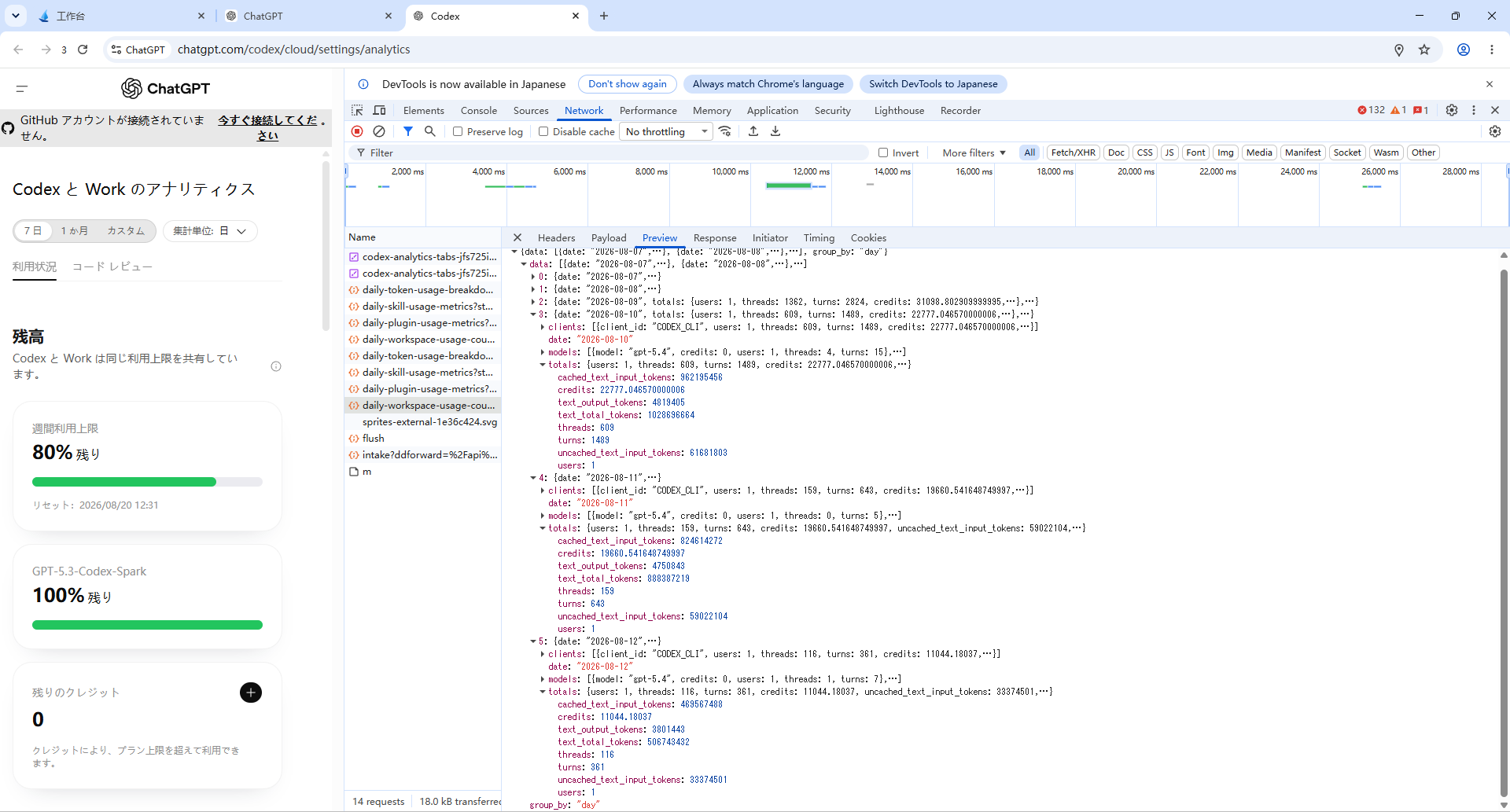Select the Socket type filter
1510x812 pixels.
pos(1347,152)
